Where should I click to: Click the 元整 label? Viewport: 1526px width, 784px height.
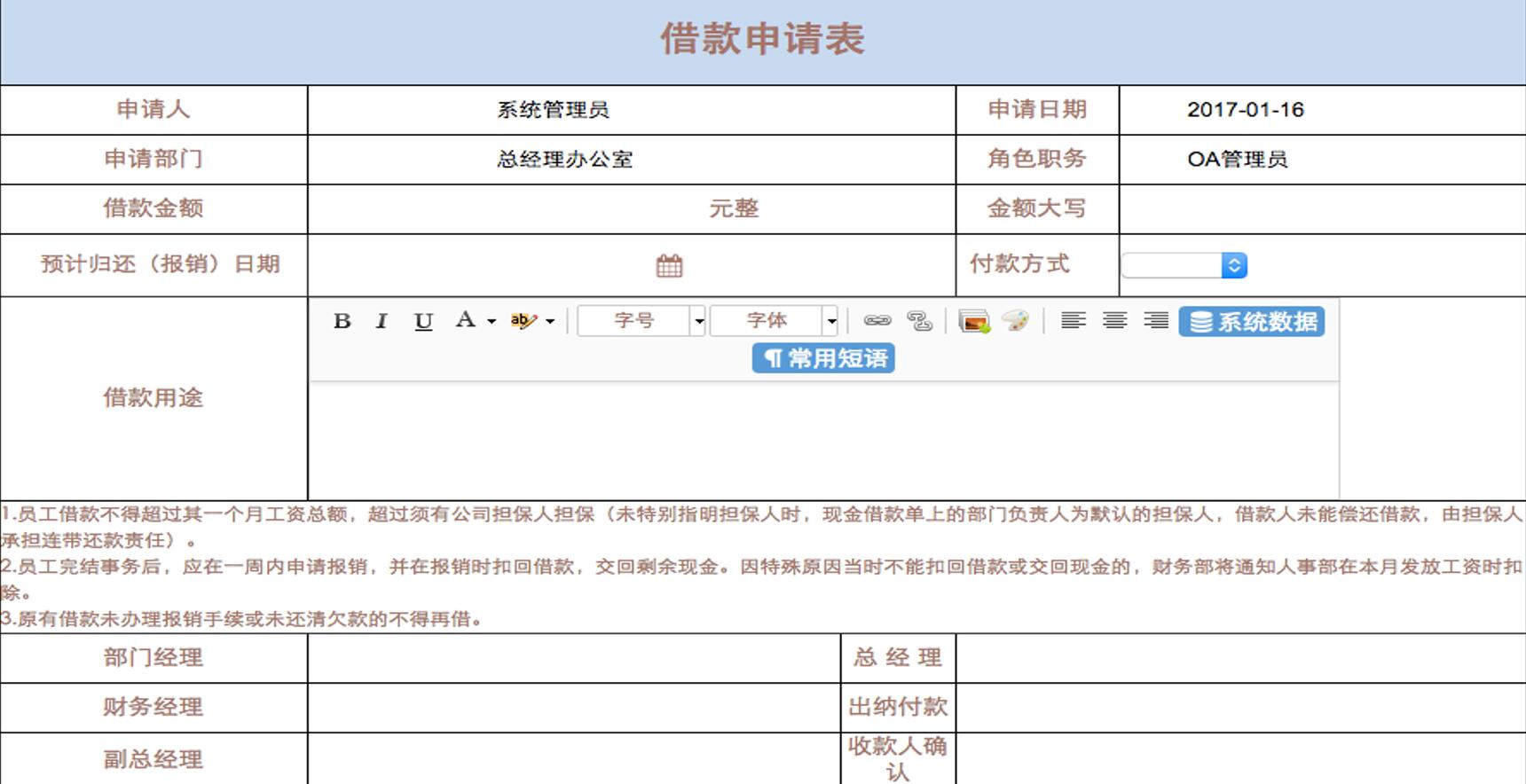pos(734,209)
